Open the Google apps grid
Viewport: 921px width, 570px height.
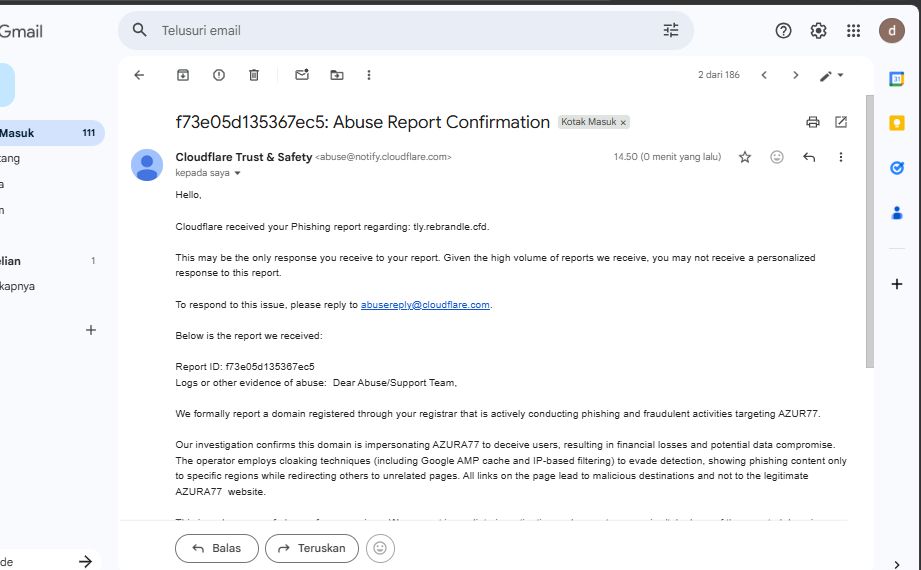point(853,31)
